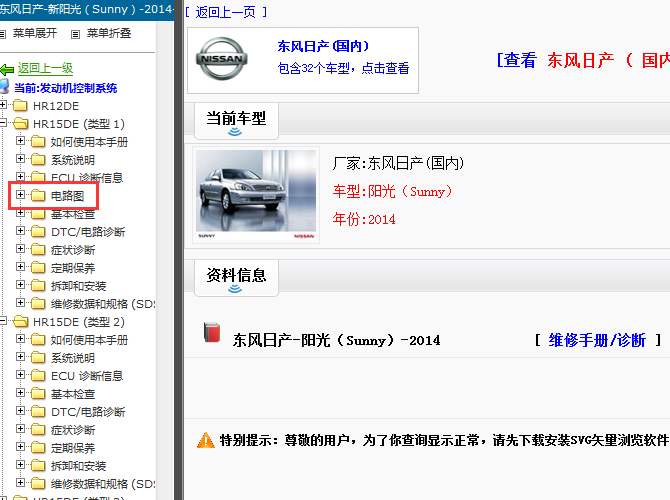Click 厂家:东风日产(国内) text
Image resolution: width=670 pixels, height=500 pixels.
[x=398, y=163]
